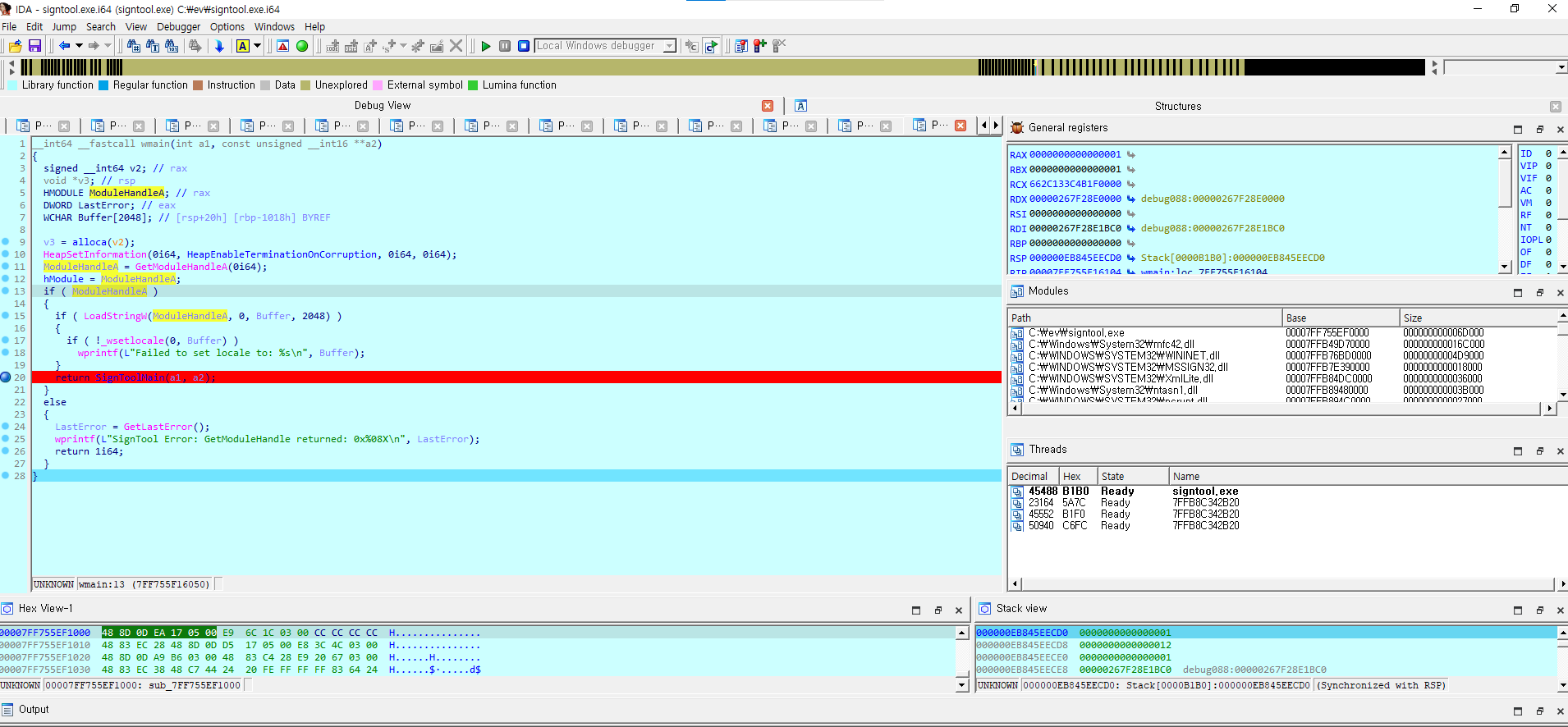Sort the Modules list by the Base column

click(x=1341, y=318)
